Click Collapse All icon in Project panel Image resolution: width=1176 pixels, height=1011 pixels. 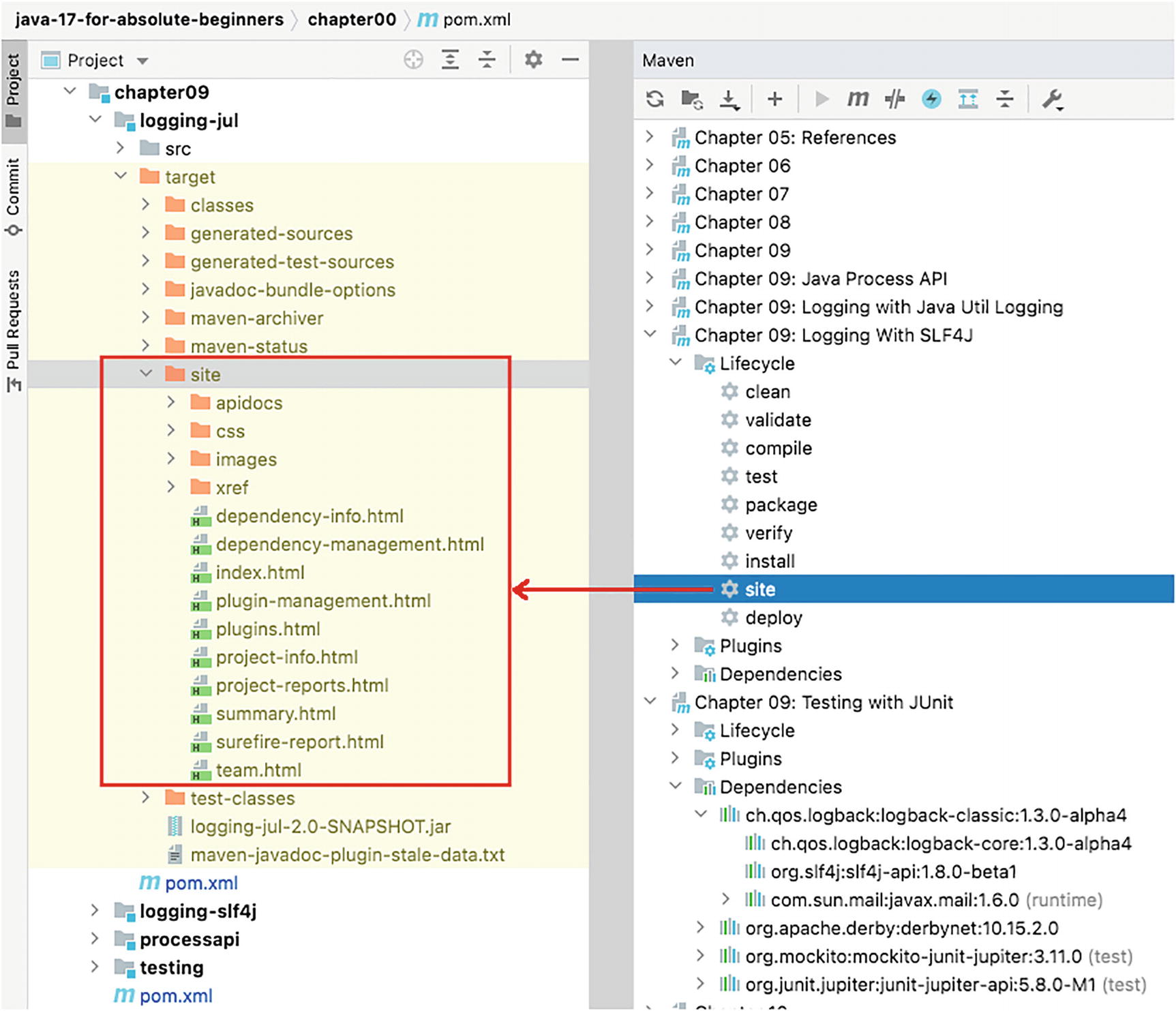tap(487, 60)
